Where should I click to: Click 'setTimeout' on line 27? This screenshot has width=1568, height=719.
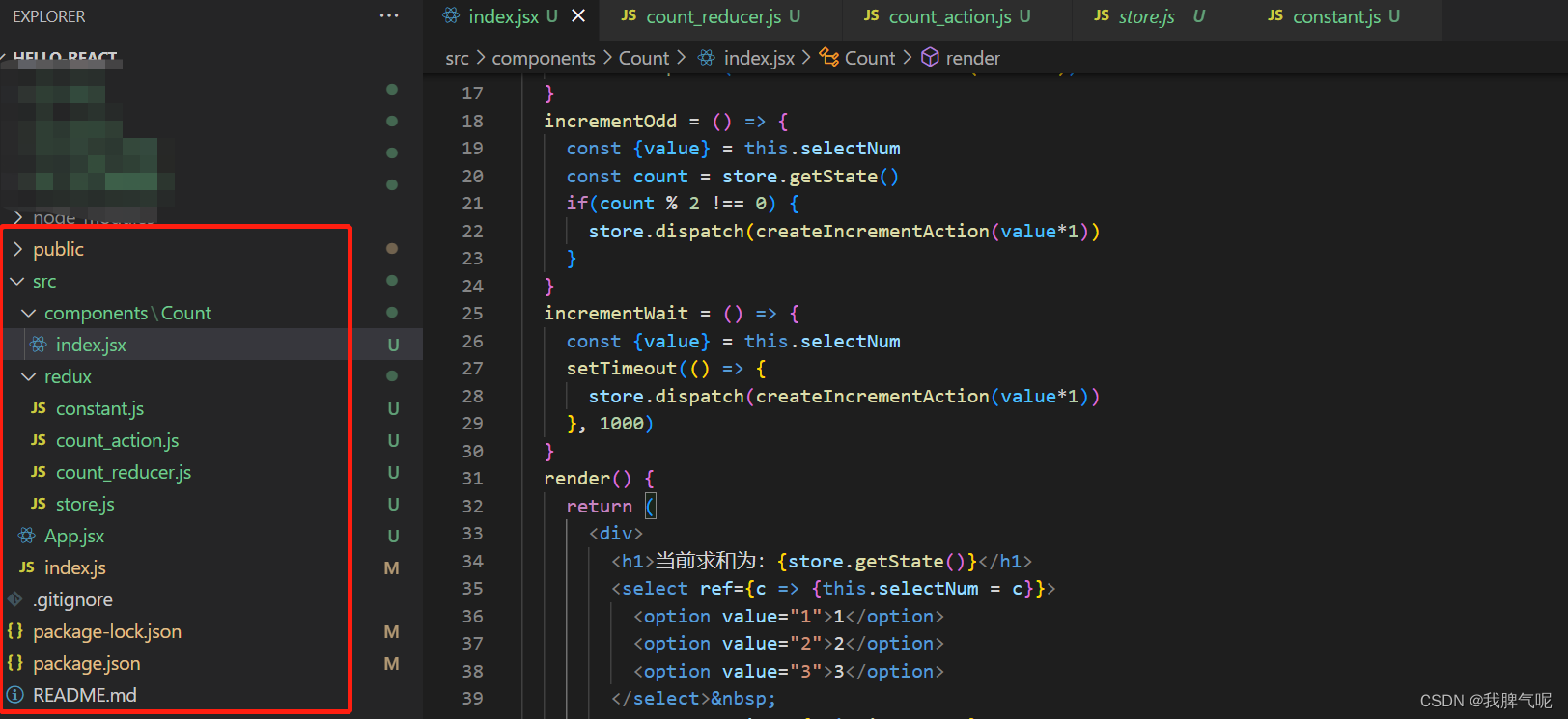[622, 369]
